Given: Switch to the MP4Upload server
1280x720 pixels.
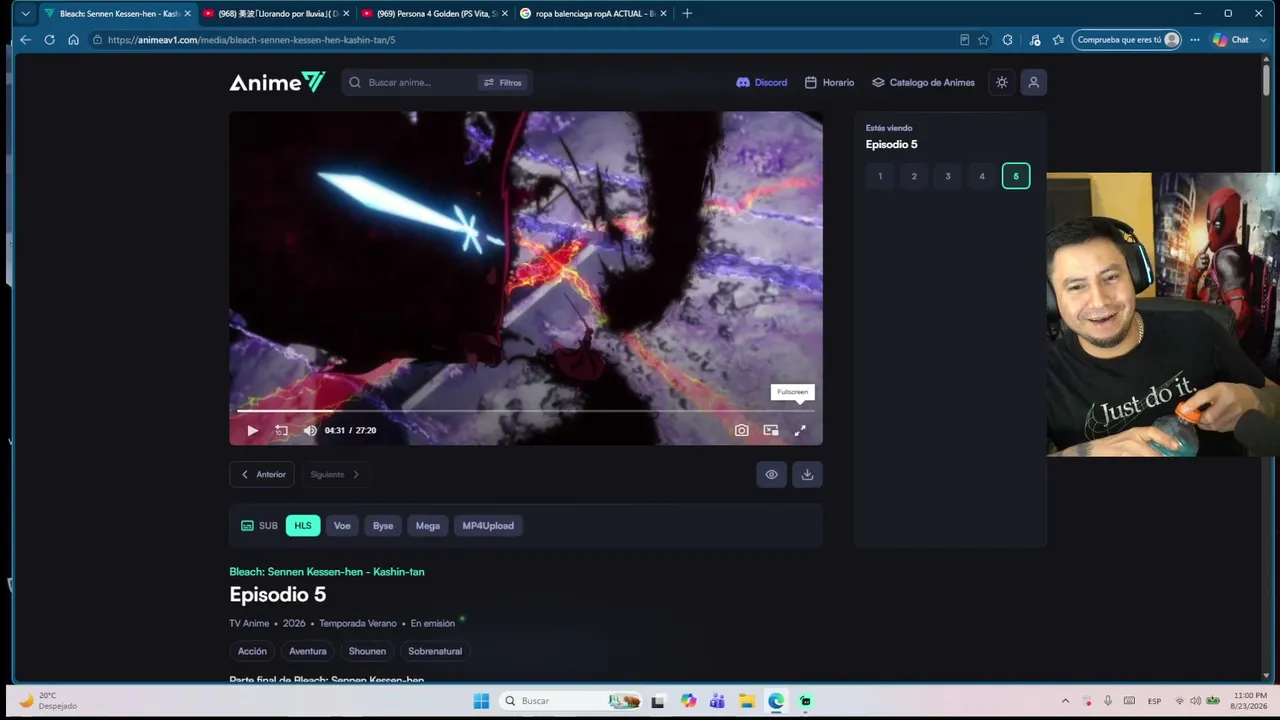Looking at the screenshot, I should [x=488, y=526].
